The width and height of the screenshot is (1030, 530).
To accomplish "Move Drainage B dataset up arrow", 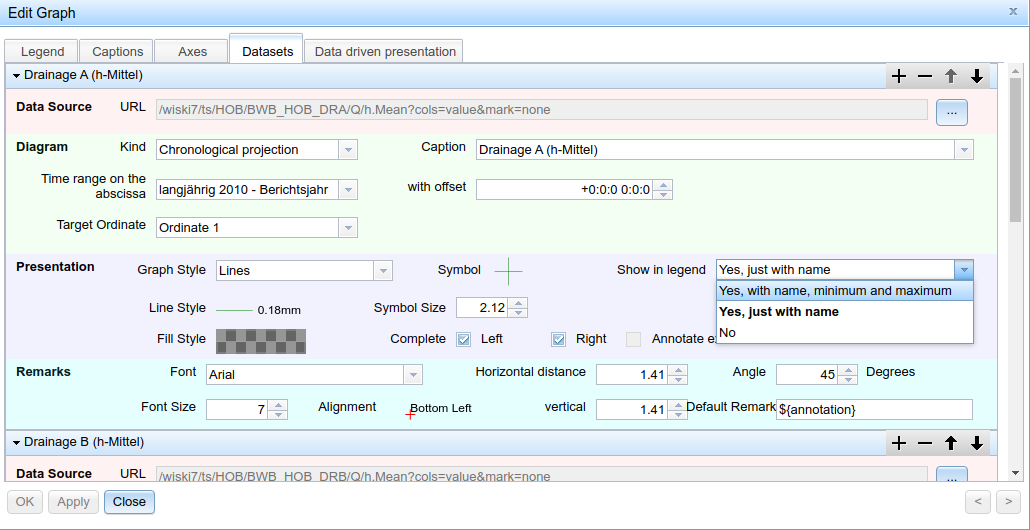I will pos(951,443).
